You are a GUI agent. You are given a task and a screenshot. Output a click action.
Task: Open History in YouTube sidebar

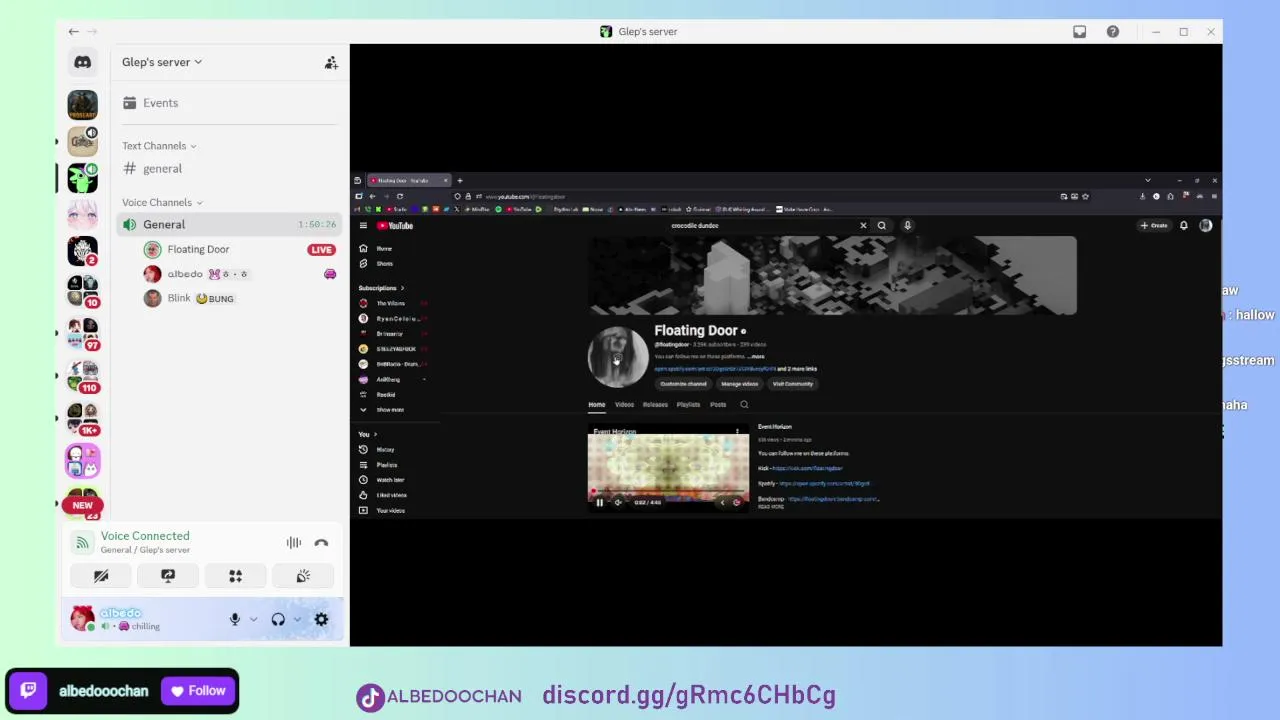click(x=384, y=450)
